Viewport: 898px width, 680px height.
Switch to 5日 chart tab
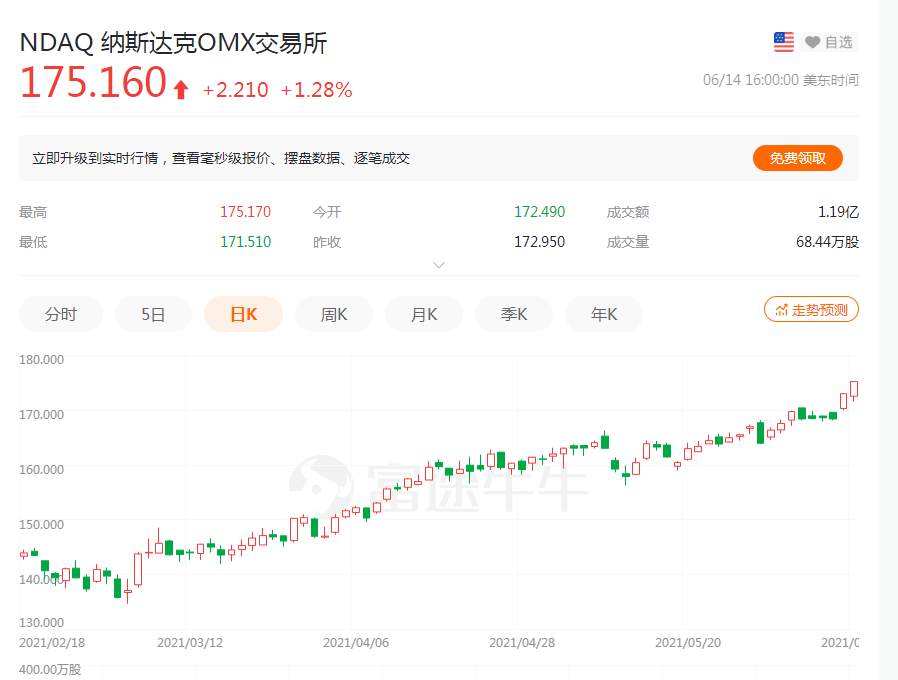[x=153, y=314]
